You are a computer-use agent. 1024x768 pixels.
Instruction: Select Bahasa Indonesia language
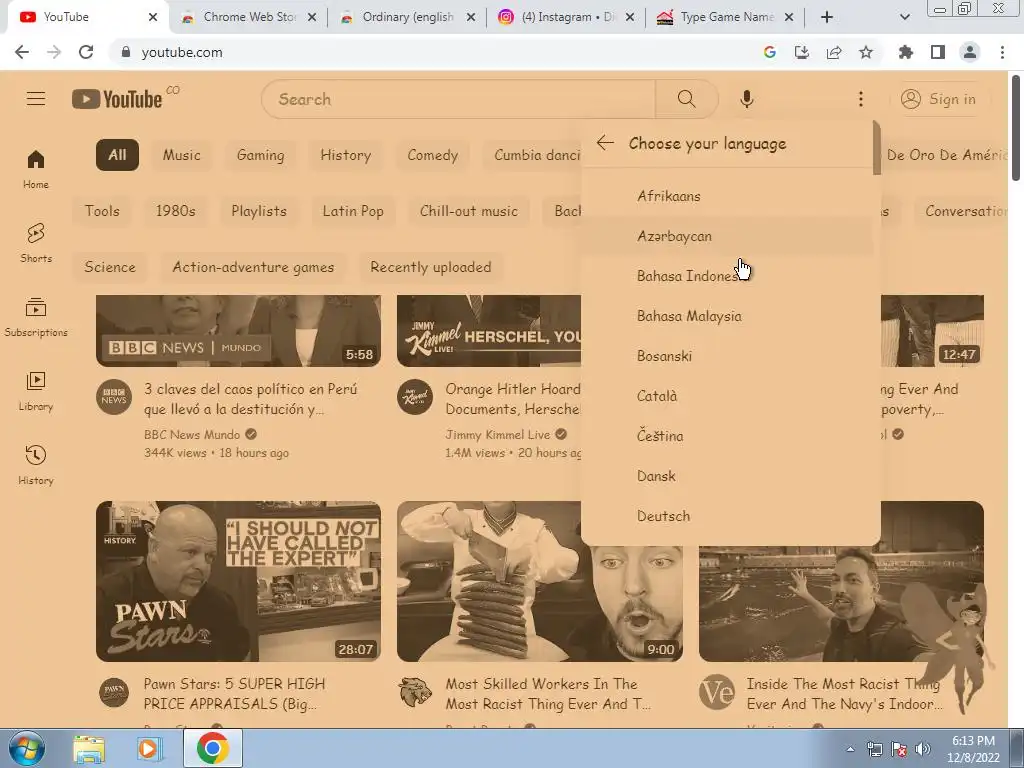727,276
